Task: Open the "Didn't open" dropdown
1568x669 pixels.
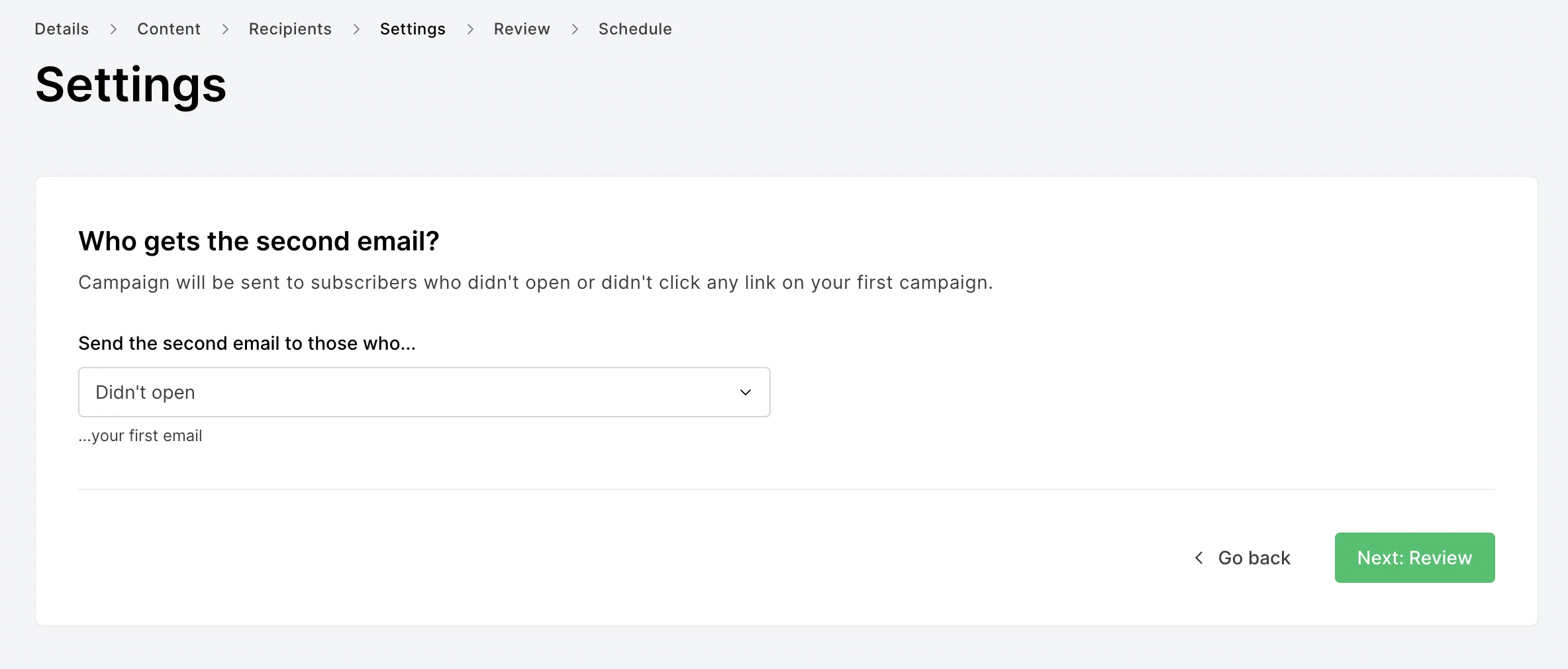Action: pyautogui.click(x=424, y=392)
